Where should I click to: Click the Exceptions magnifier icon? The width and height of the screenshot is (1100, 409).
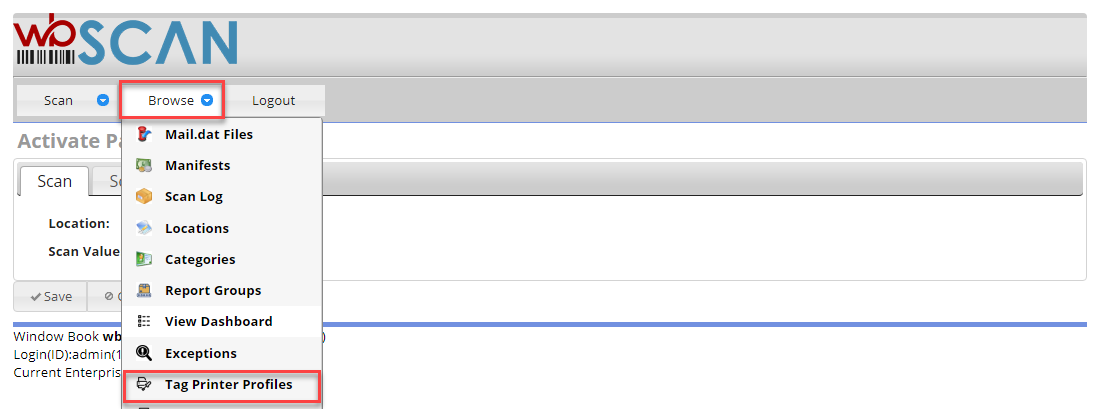click(144, 353)
